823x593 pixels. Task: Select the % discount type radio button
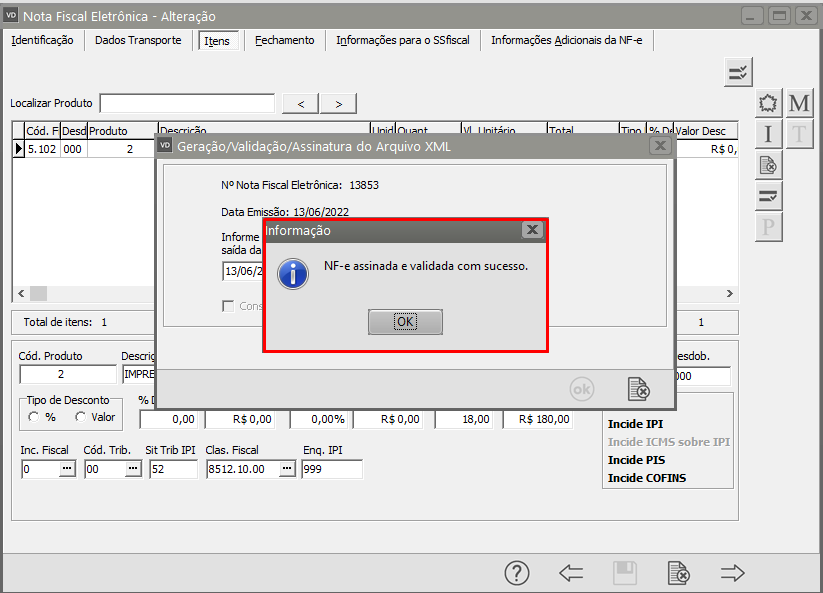coord(34,417)
